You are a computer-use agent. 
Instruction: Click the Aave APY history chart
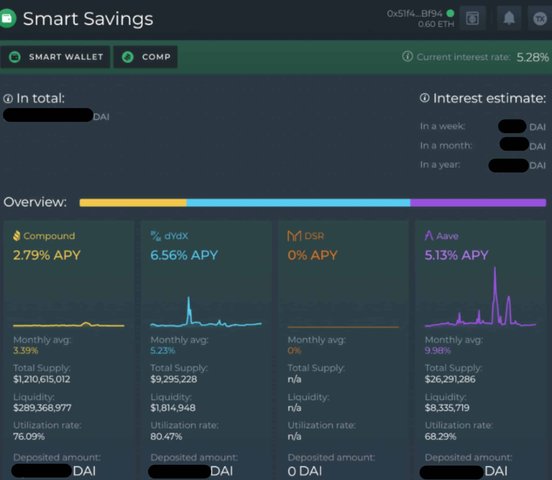coord(480,297)
